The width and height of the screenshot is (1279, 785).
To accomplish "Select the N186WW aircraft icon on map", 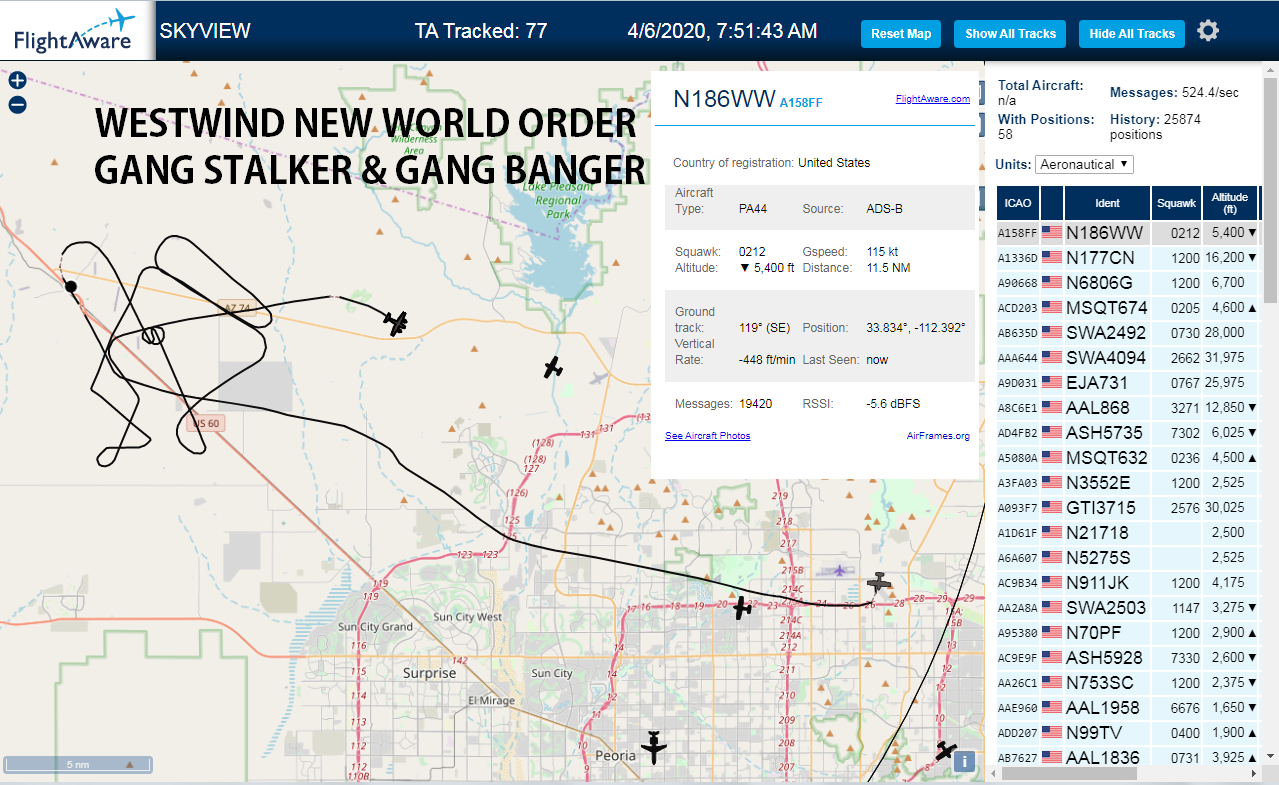I will [397, 322].
